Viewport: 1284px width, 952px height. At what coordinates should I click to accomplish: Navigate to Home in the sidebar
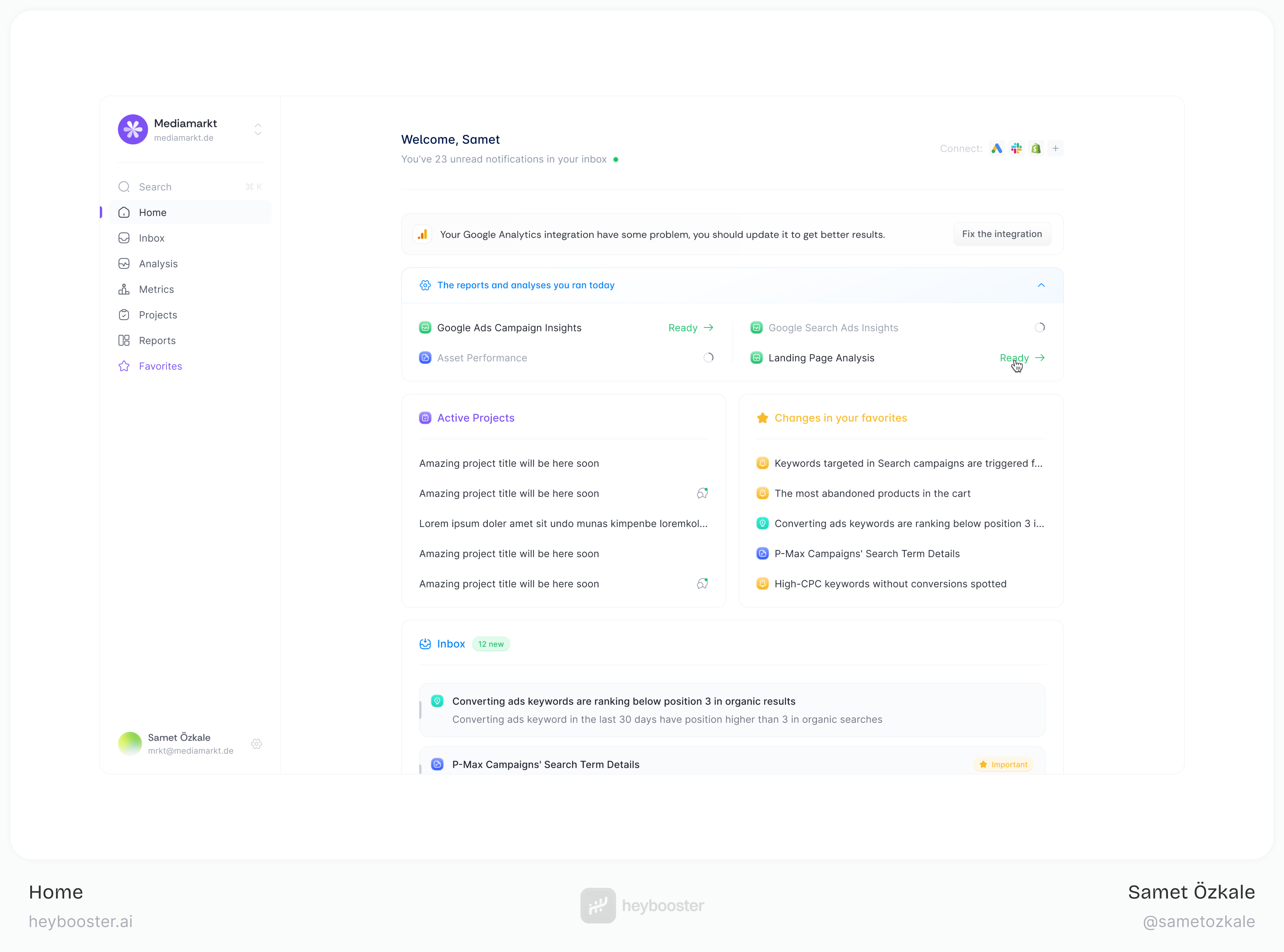point(152,212)
